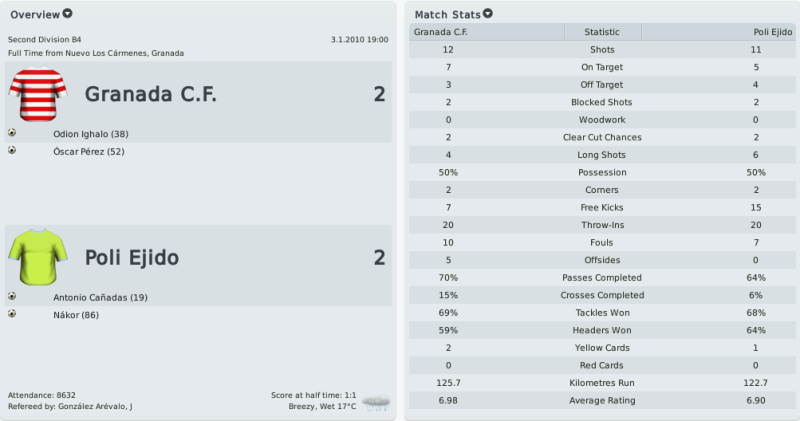
Task: Click goal ball icon beside Odion Ighalo
Action: tap(12, 133)
